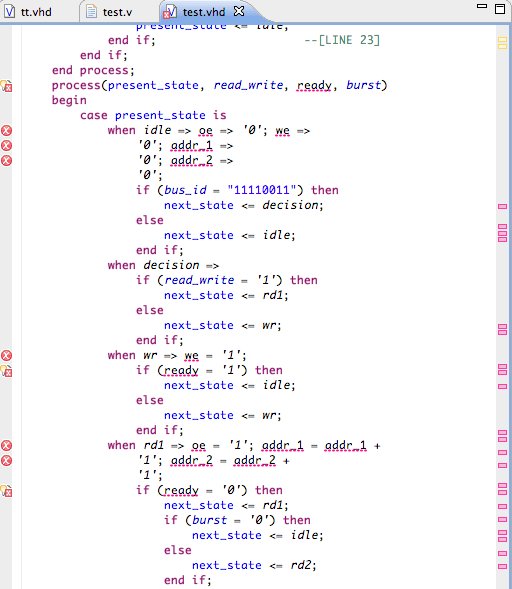
Task: Switch to the tt.vhd editor tab
Action: tap(28, 12)
